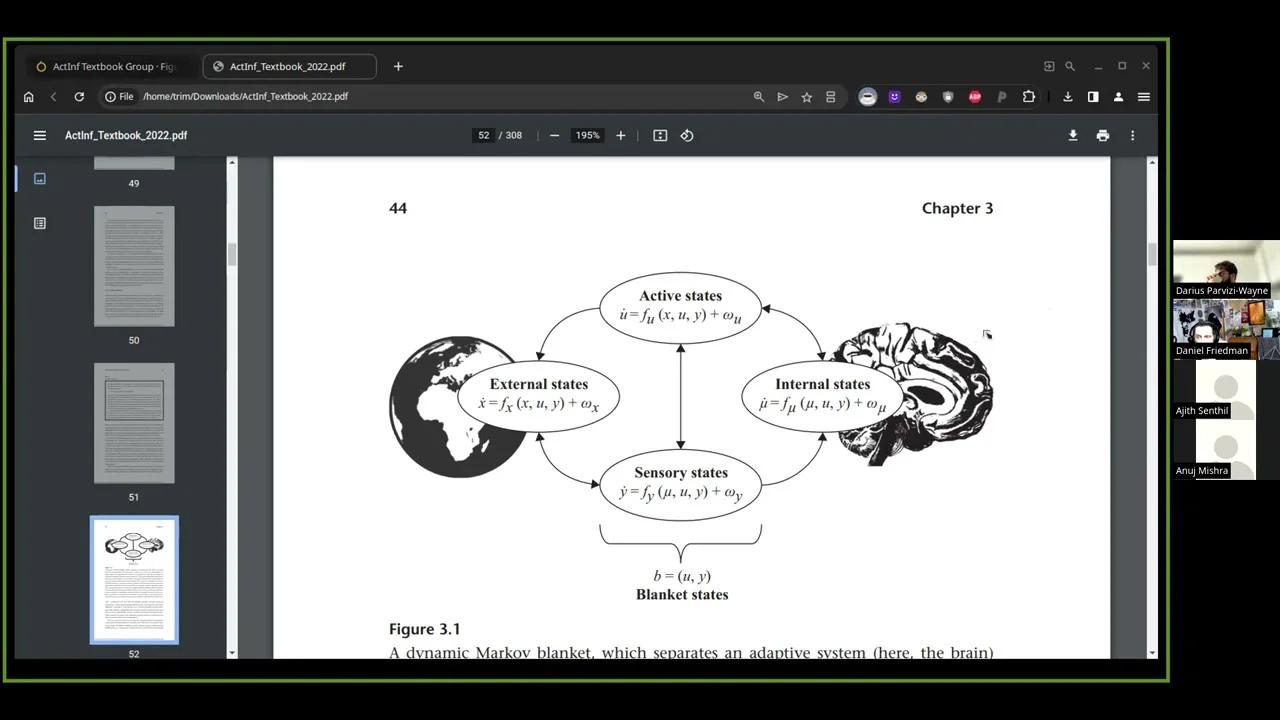Click zoom in to enlarge the PDF page
The width and height of the screenshot is (1280, 720).
coord(620,135)
